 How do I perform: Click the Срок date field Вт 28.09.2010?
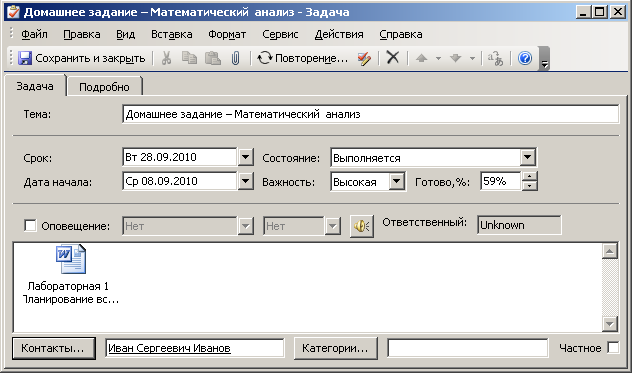[x=179, y=157]
